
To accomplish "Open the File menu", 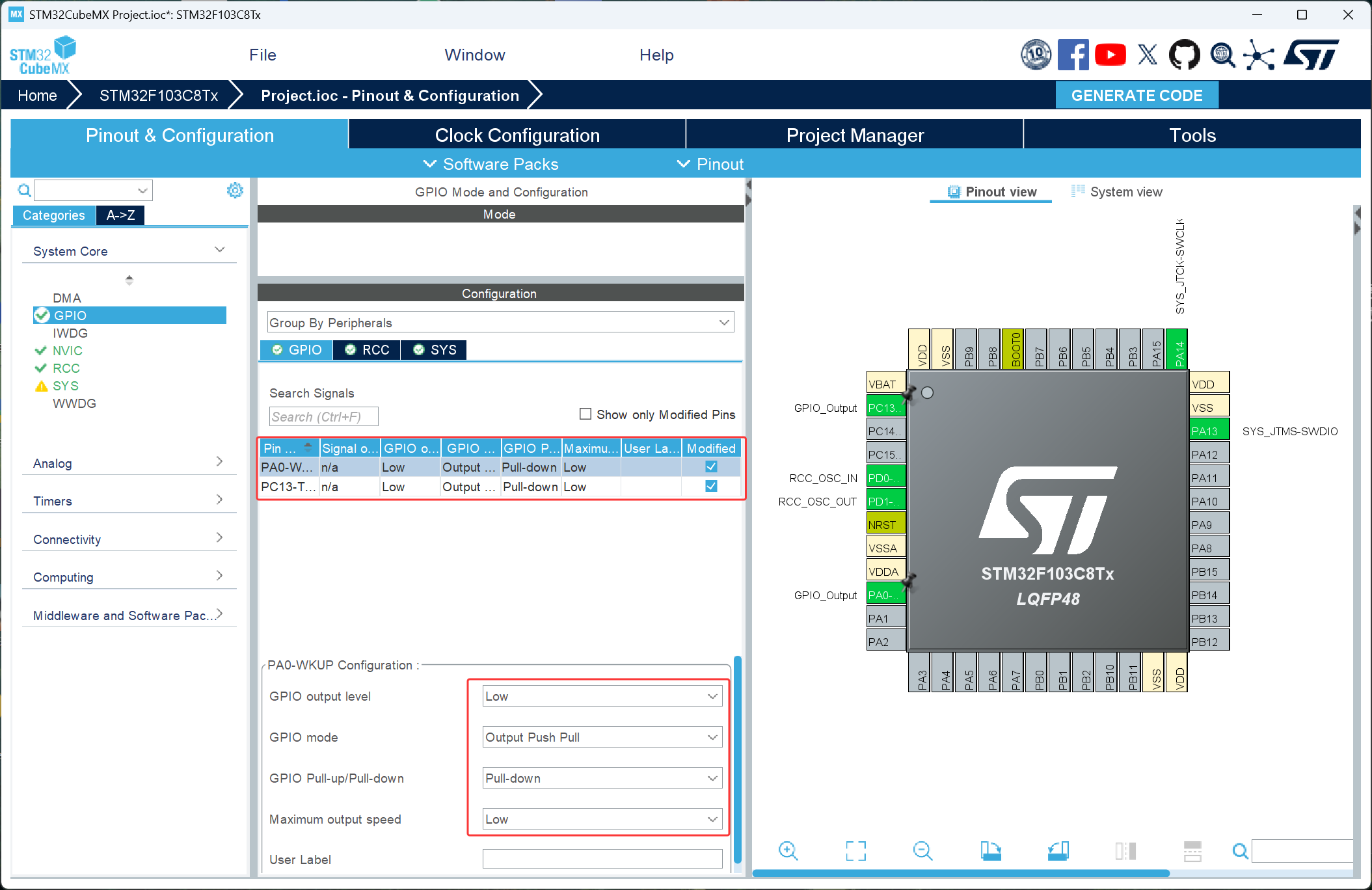I will [262, 55].
